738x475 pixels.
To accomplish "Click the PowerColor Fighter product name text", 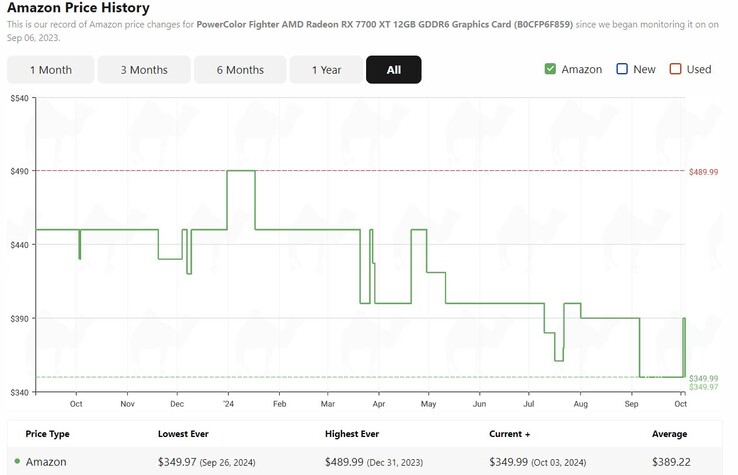I will click(x=385, y=24).
